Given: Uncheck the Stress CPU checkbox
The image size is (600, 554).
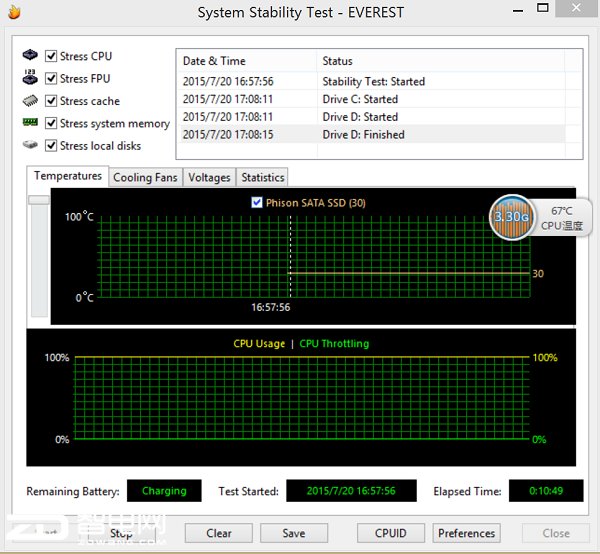Looking at the screenshot, I should pyautogui.click(x=51, y=56).
